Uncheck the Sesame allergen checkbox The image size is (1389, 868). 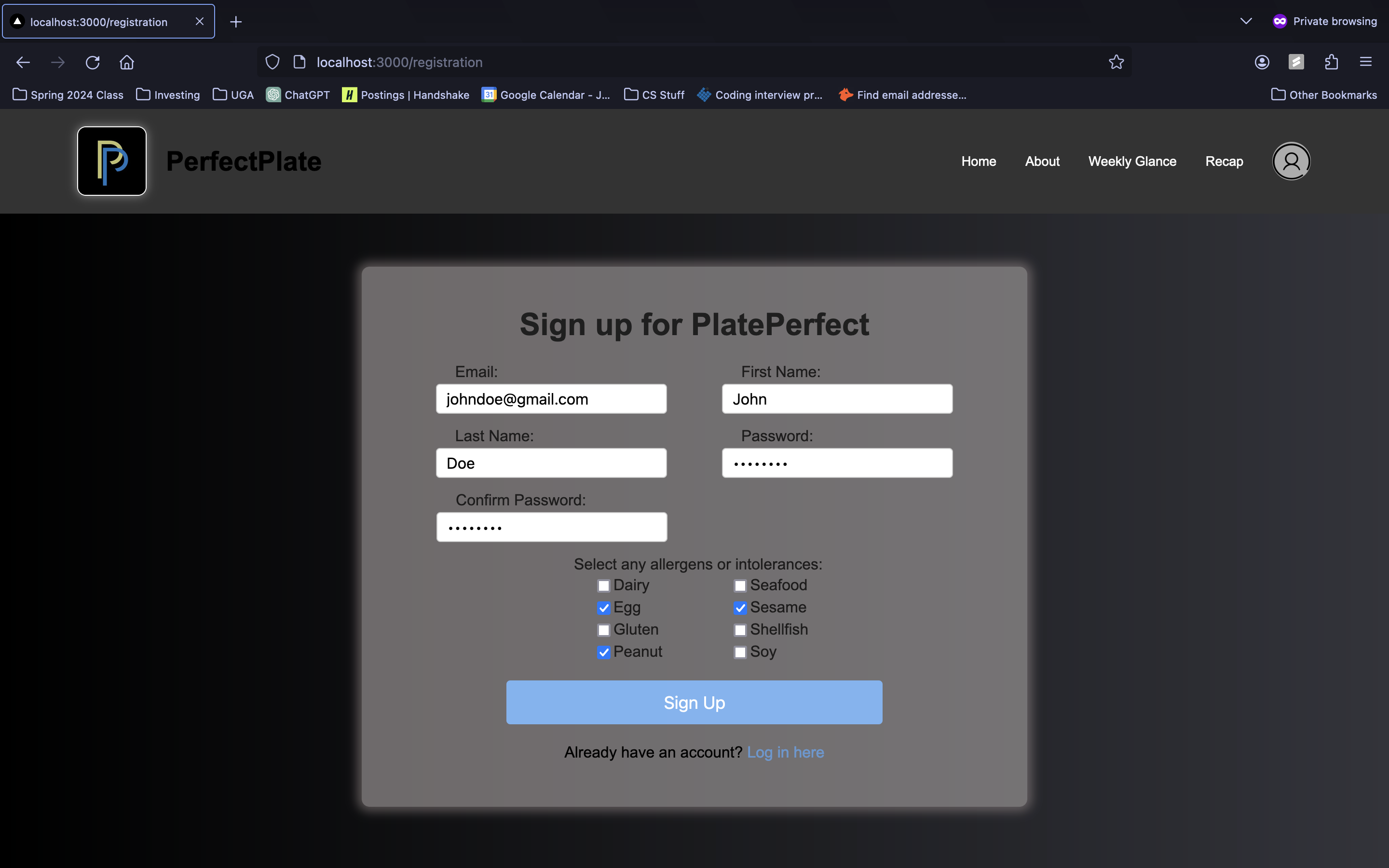coord(740,608)
